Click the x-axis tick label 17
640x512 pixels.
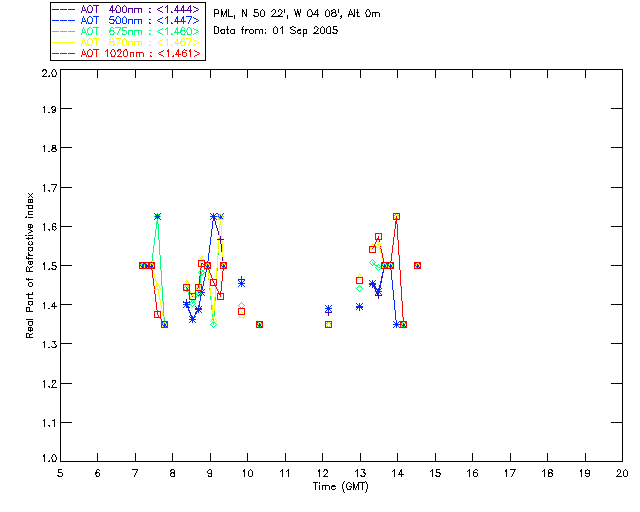coord(510,473)
